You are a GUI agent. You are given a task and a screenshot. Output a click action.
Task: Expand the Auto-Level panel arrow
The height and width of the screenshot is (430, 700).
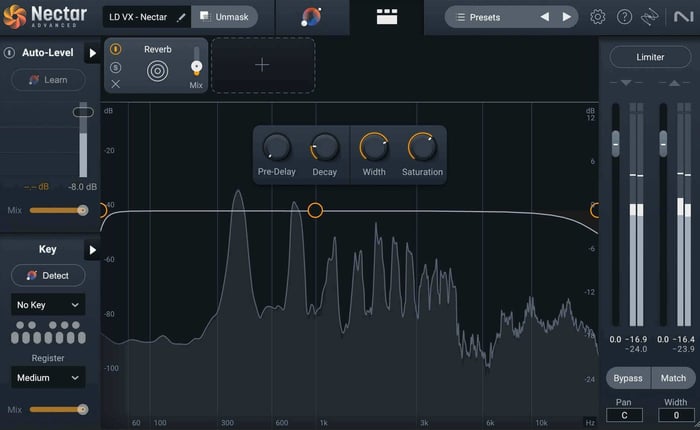pos(92,53)
